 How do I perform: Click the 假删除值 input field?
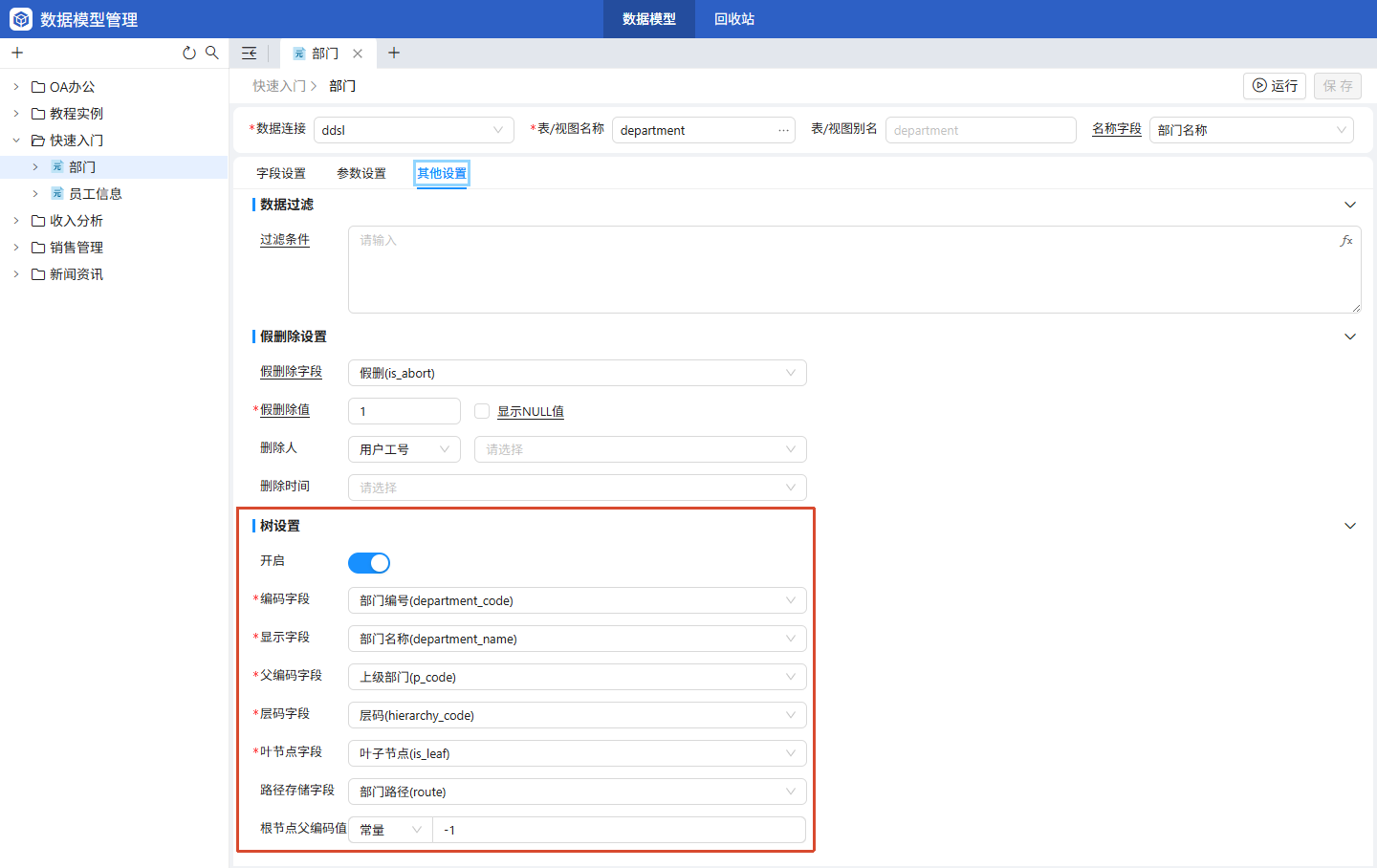(404, 411)
